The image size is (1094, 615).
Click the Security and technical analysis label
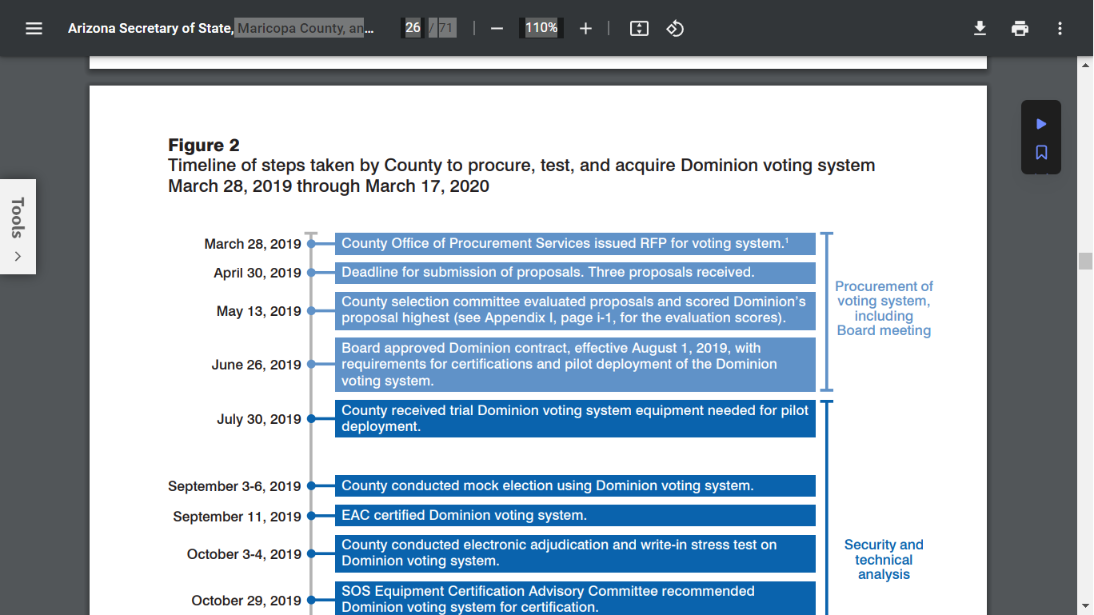pyautogui.click(x=883, y=560)
